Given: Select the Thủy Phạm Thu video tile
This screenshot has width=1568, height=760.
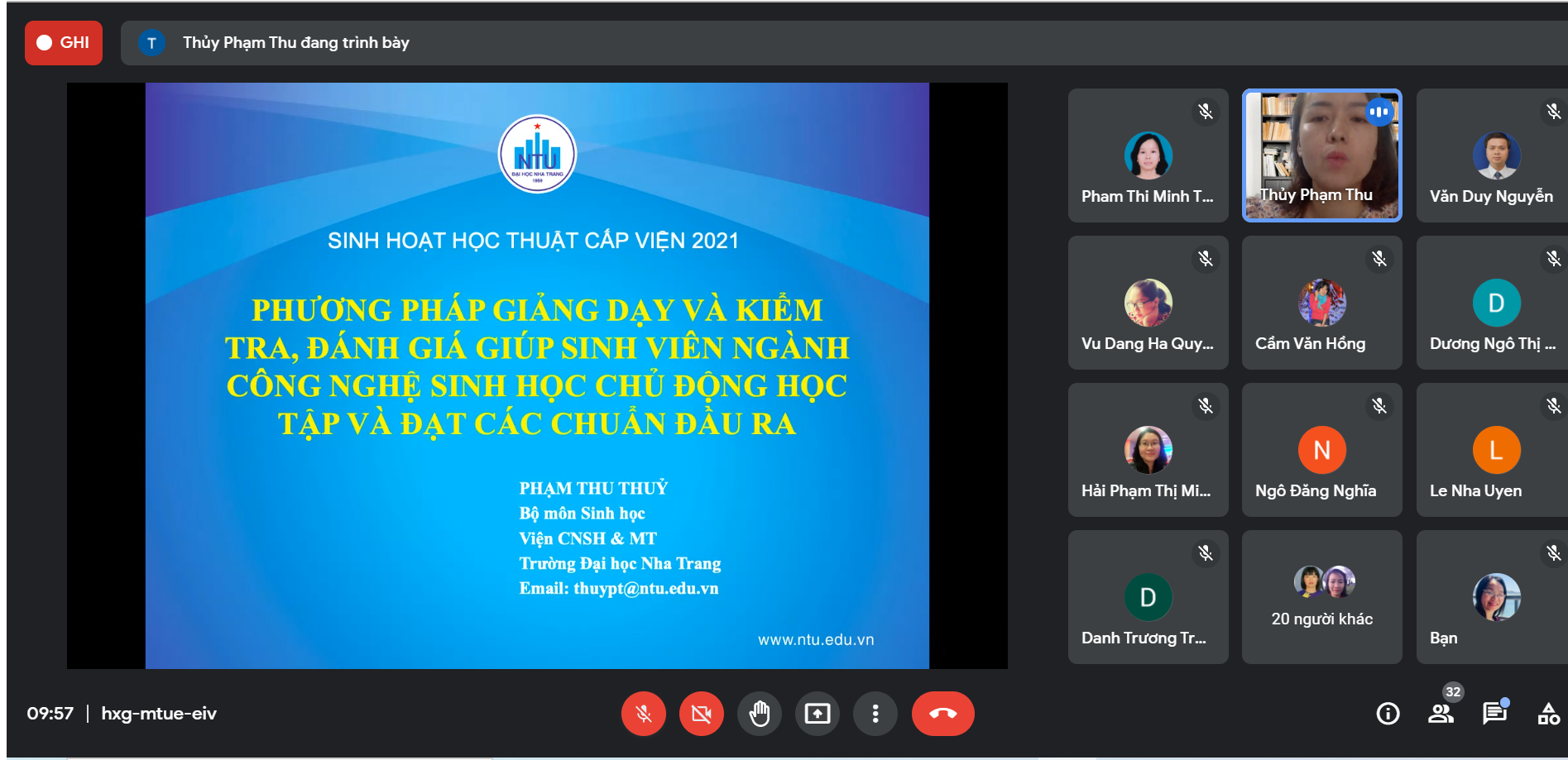Looking at the screenshot, I should click(x=1321, y=155).
